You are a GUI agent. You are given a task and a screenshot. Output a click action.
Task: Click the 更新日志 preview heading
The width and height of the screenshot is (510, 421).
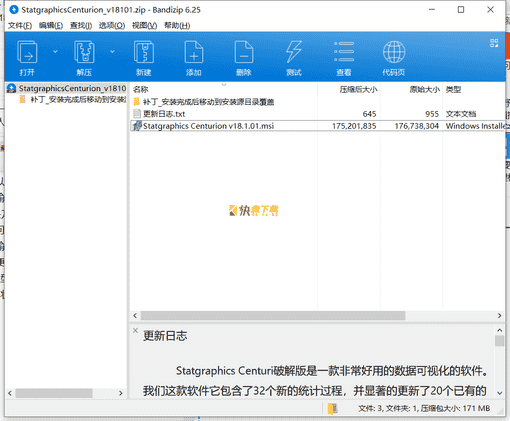165,336
